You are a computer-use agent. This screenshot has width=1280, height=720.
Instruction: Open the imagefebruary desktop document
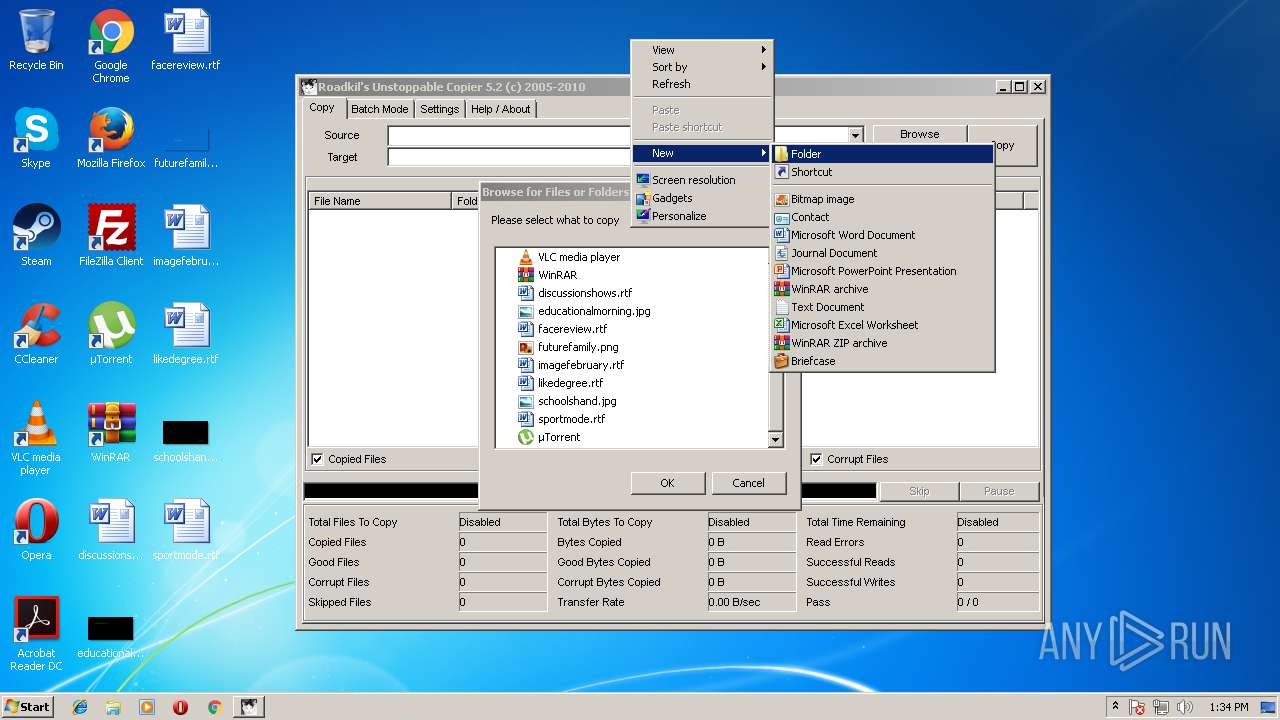(186, 237)
